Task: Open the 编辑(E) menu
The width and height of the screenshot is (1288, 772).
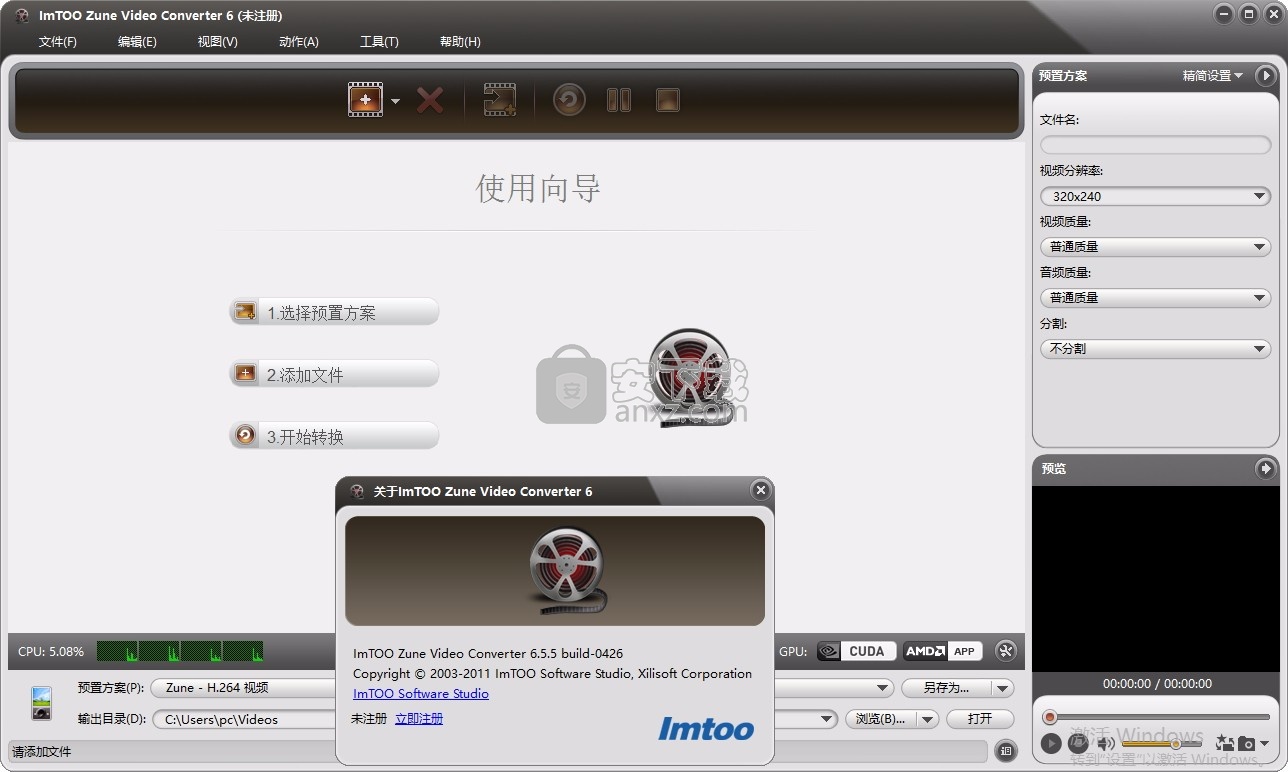Action: pyautogui.click(x=137, y=41)
